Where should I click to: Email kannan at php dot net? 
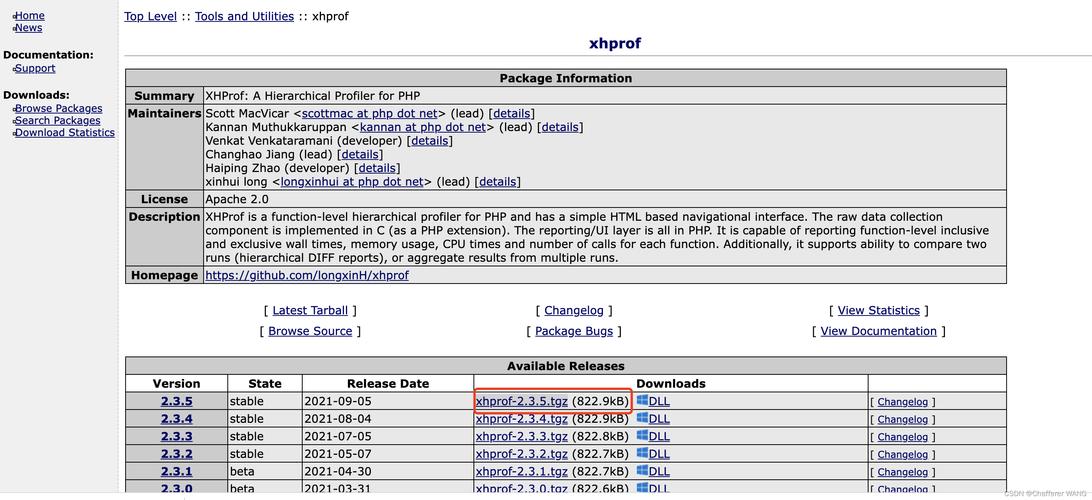point(423,127)
